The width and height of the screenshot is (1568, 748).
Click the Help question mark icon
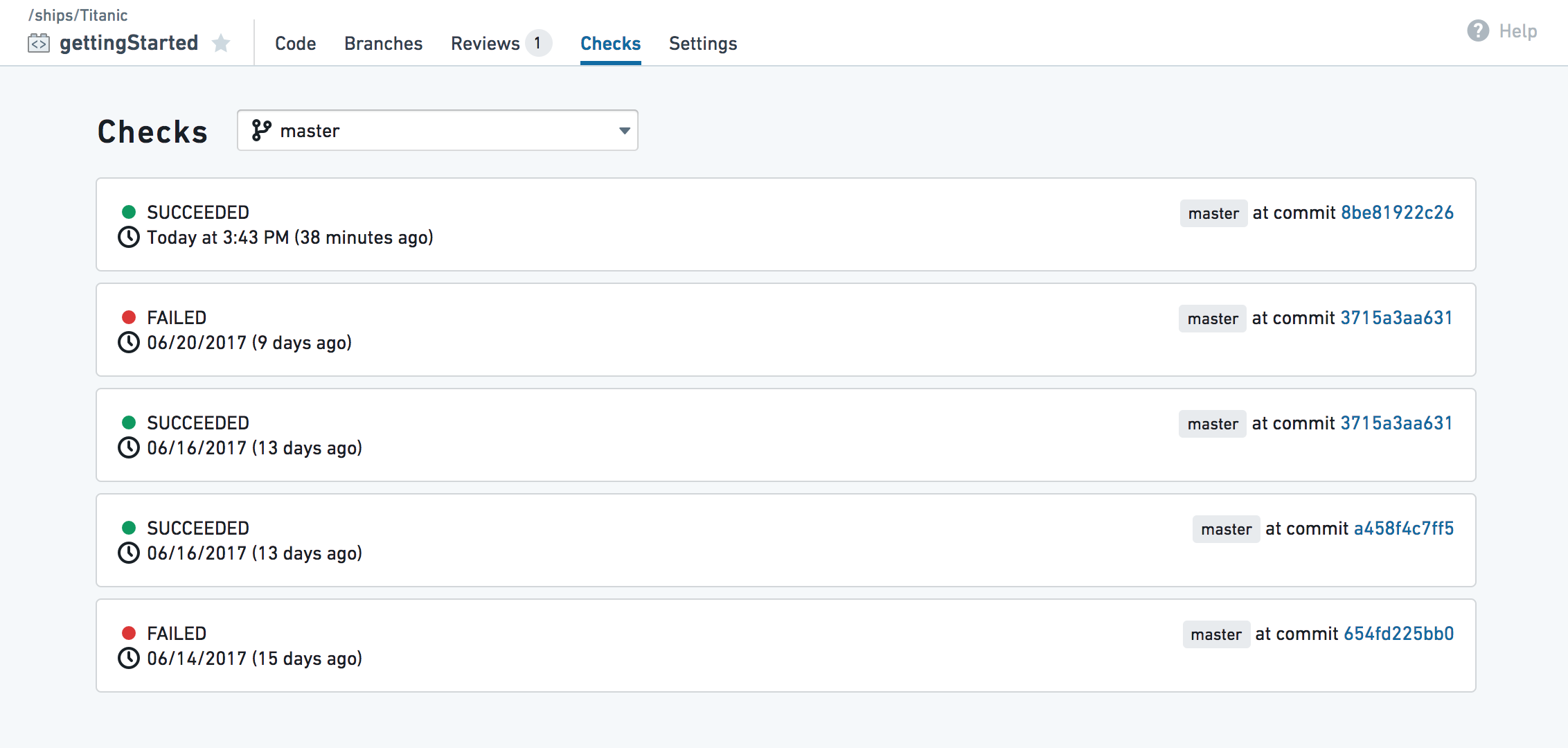(1478, 30)
